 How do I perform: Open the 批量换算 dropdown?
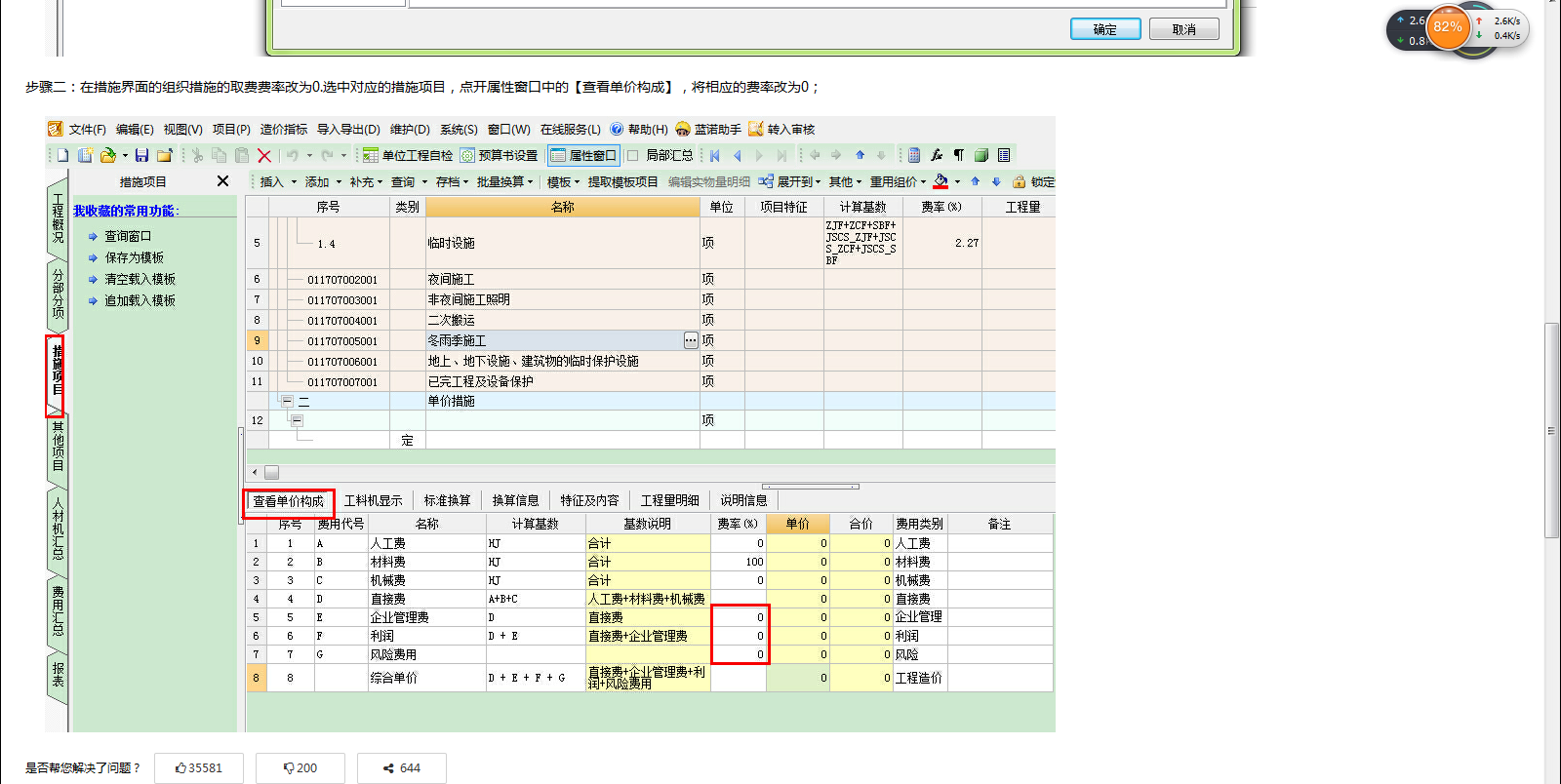pos(504,181)
